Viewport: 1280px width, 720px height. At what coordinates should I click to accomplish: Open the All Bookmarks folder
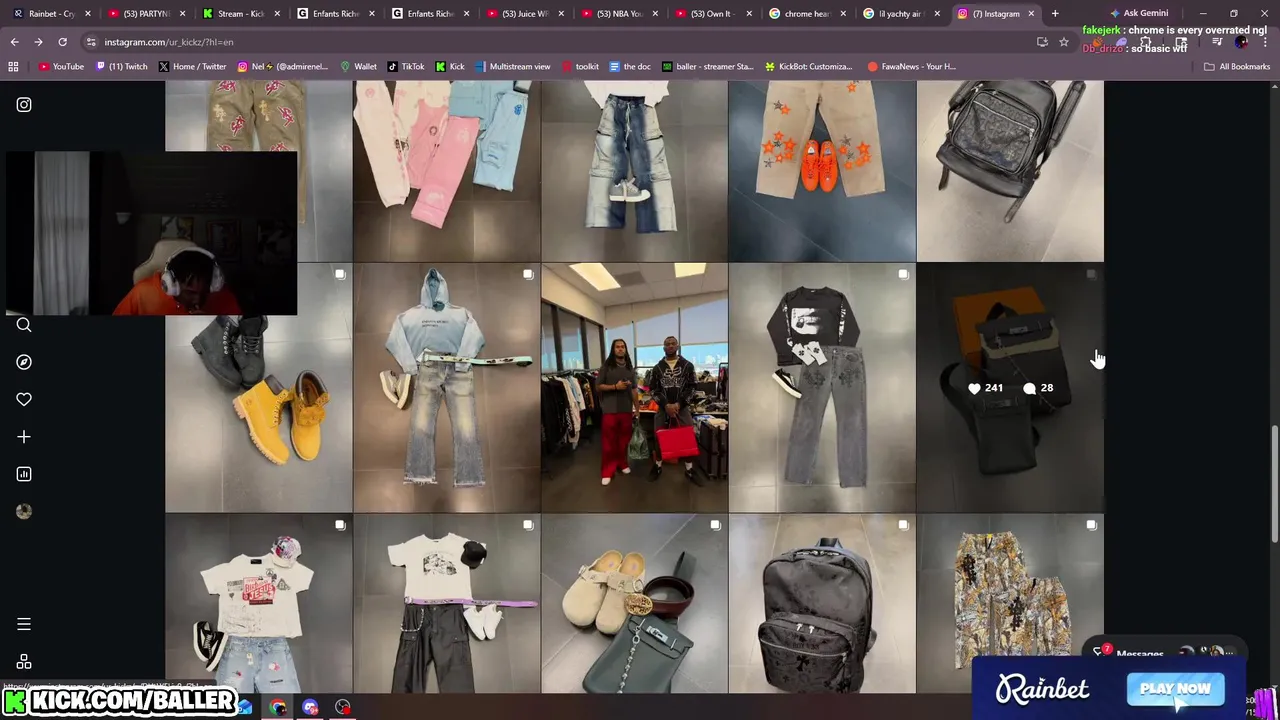[x=1237, y=66]
